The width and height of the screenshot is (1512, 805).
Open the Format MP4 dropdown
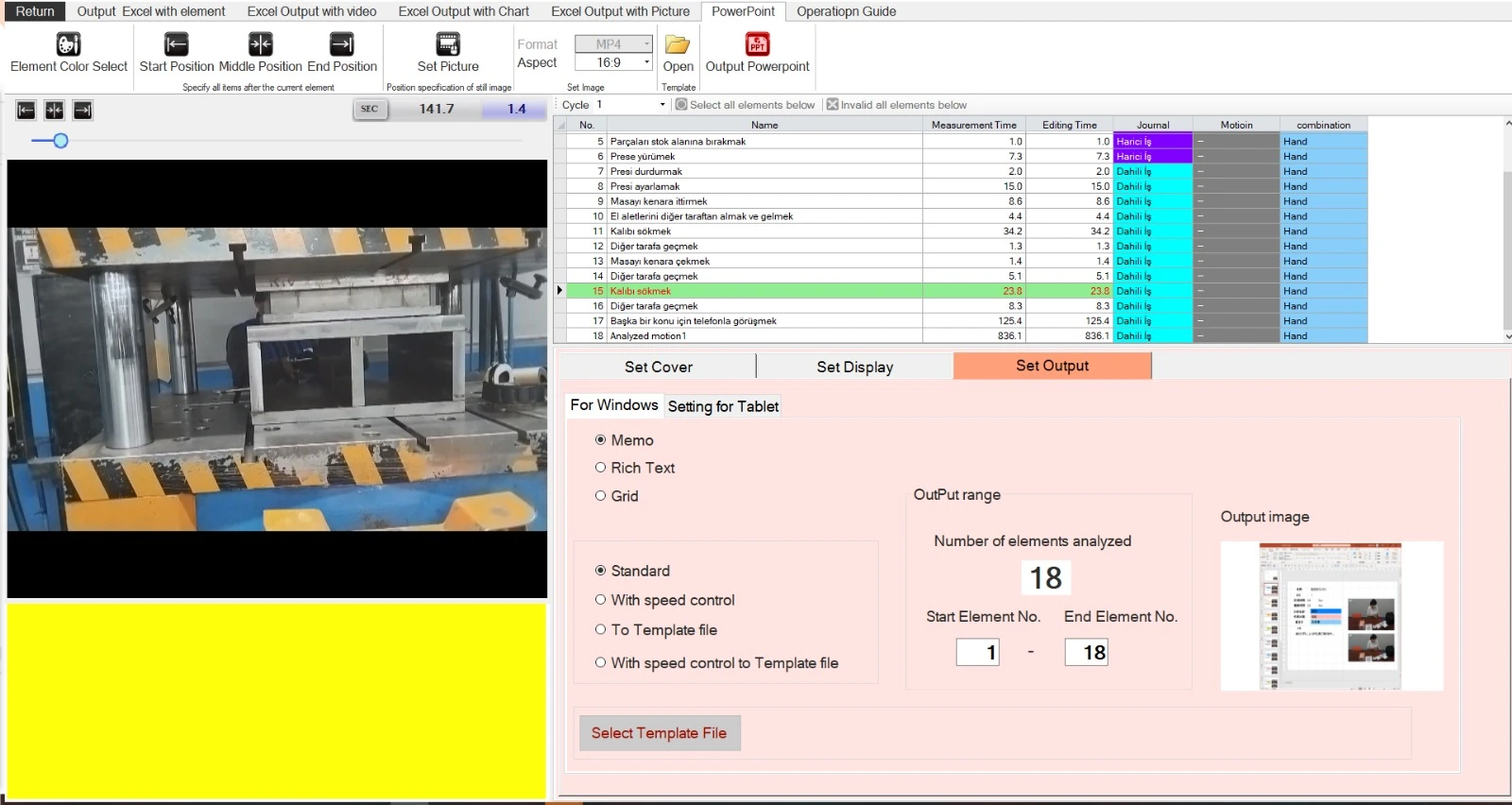(646, 44)
